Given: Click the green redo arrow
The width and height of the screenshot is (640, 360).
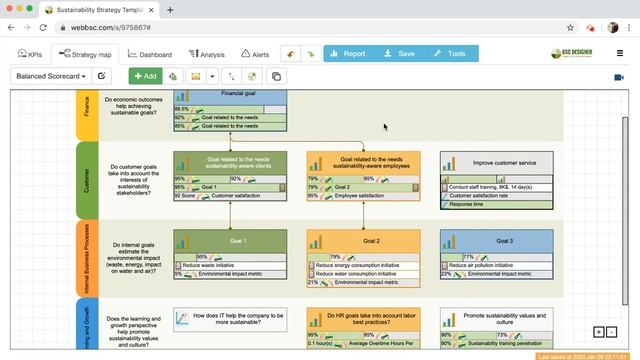Looking at the screenshot, I should tap(311, 54).
